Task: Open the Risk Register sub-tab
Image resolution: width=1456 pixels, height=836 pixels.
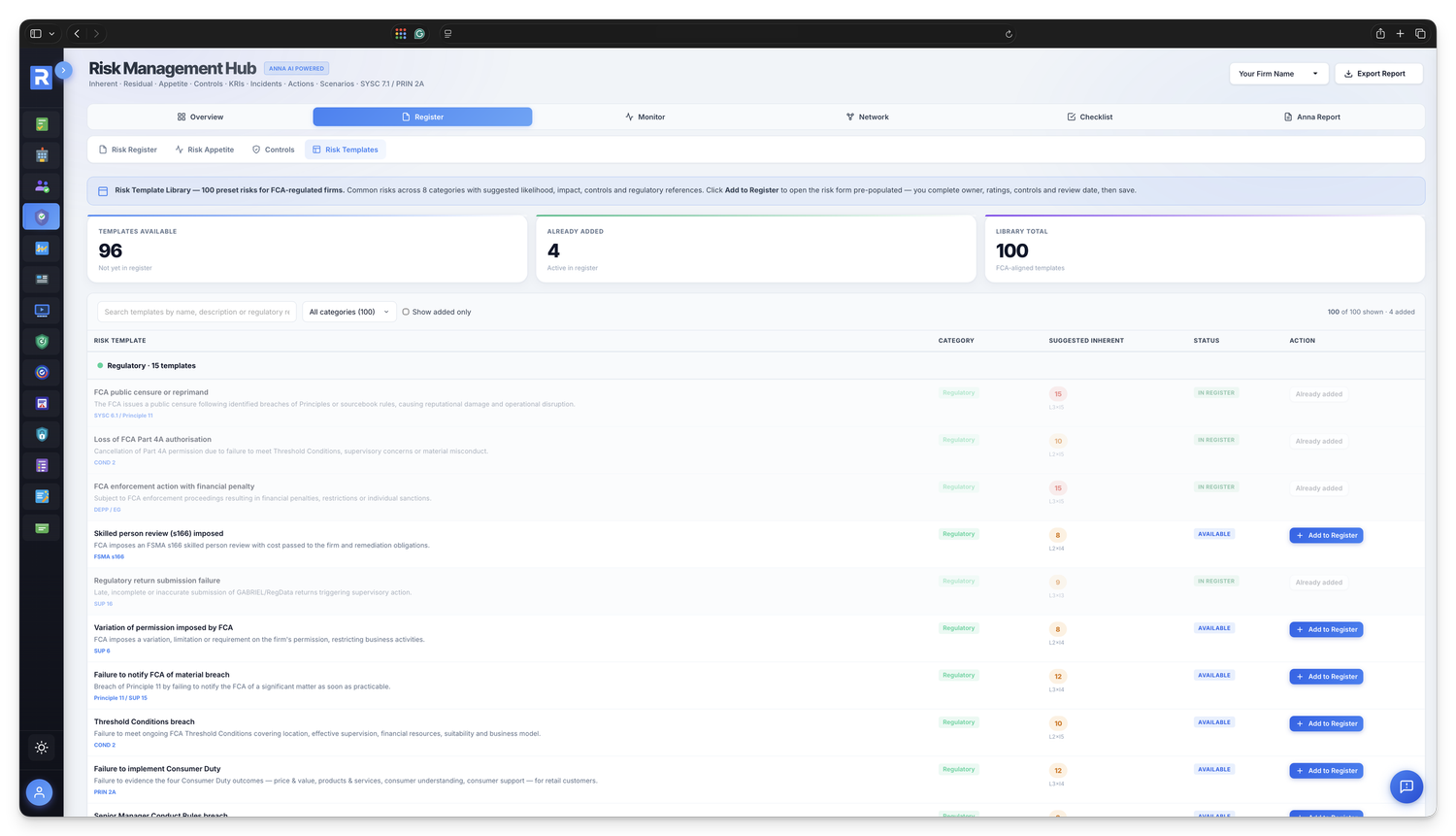Action: click(128, 150)
